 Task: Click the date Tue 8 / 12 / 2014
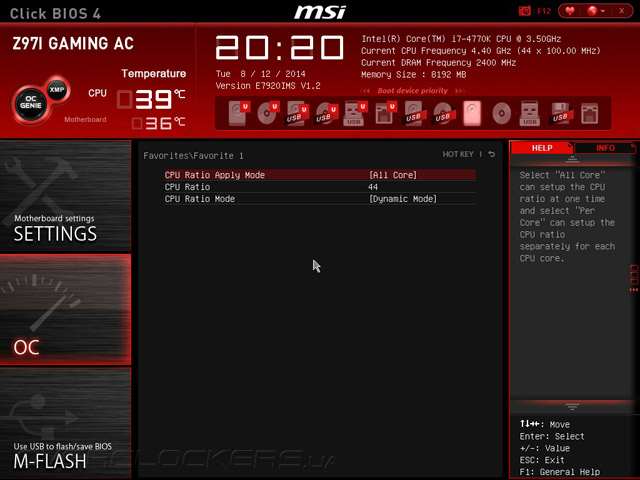pyautogui.click(x=260, y=74)
